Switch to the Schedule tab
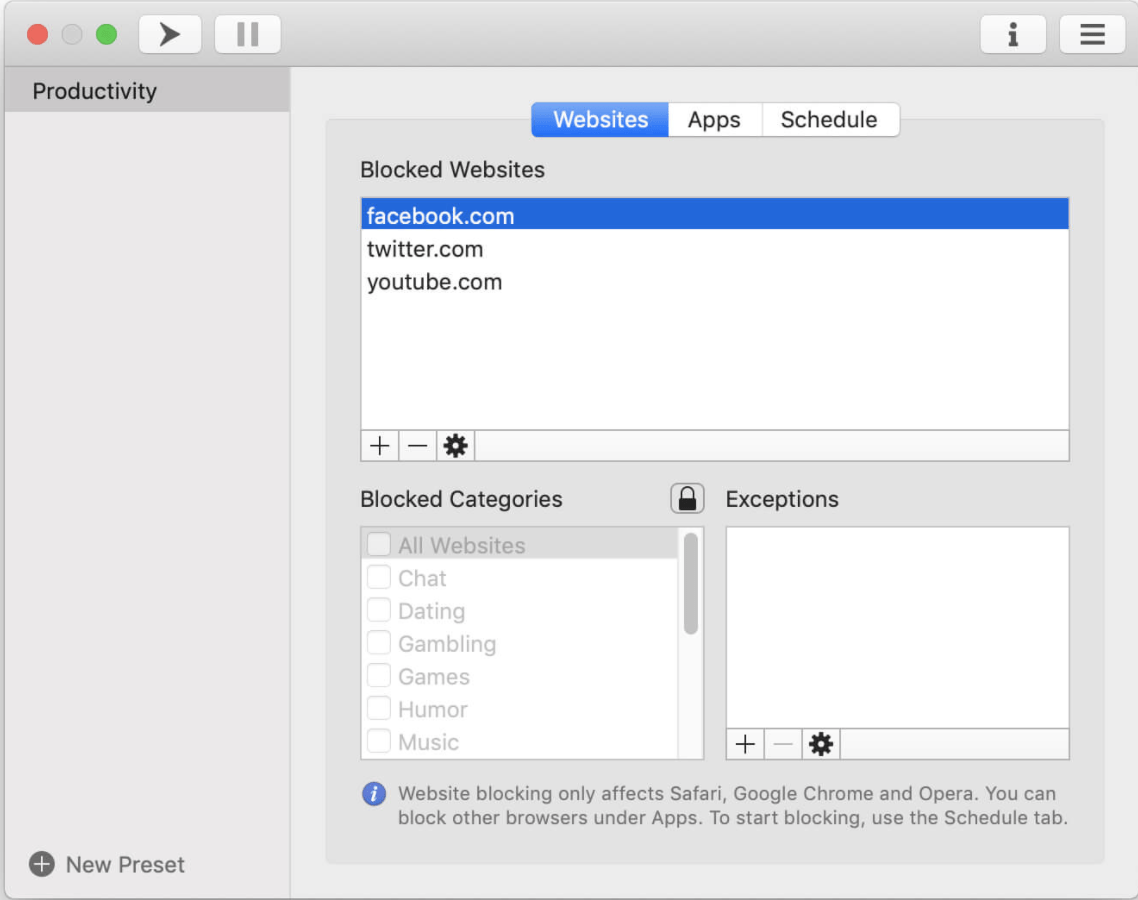 pyautogui.click(x=830, y=120)
